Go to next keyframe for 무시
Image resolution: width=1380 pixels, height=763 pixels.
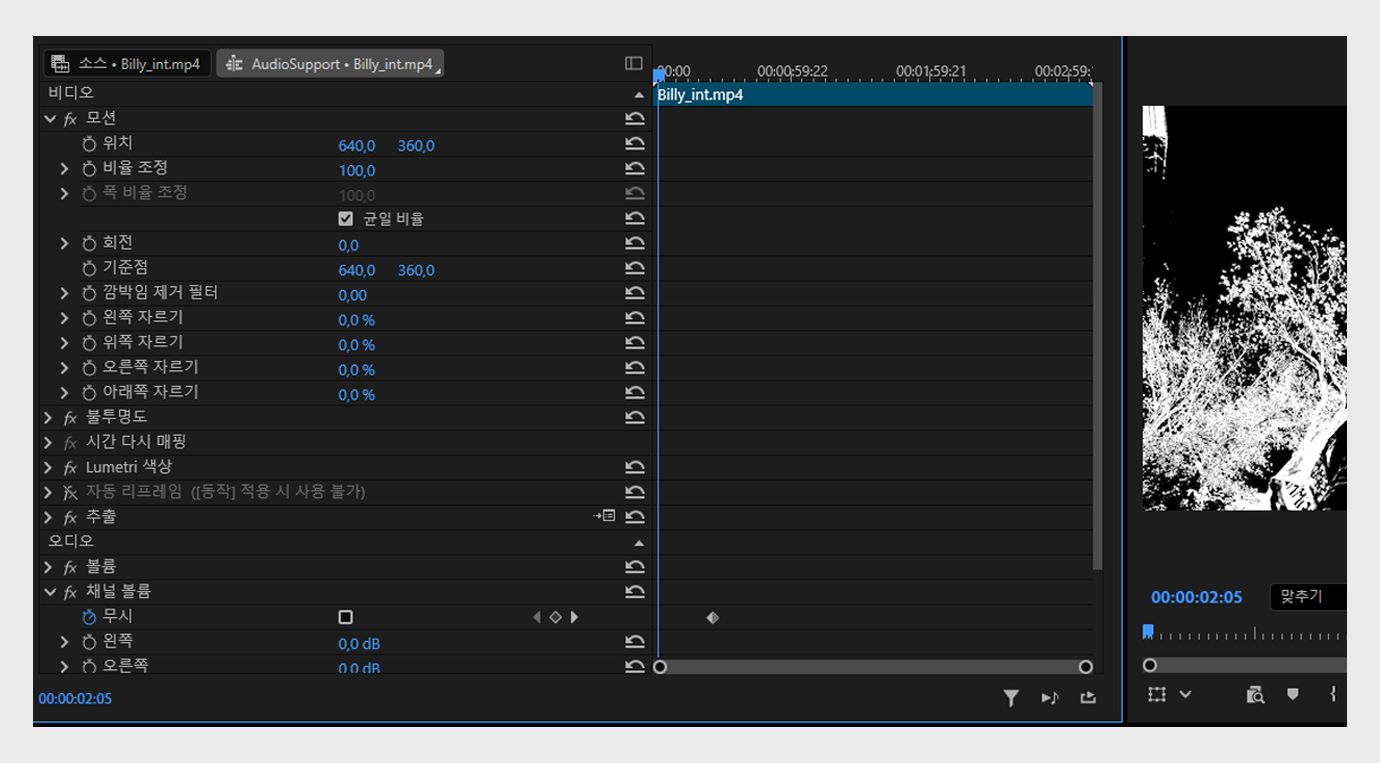click(574, 617)
